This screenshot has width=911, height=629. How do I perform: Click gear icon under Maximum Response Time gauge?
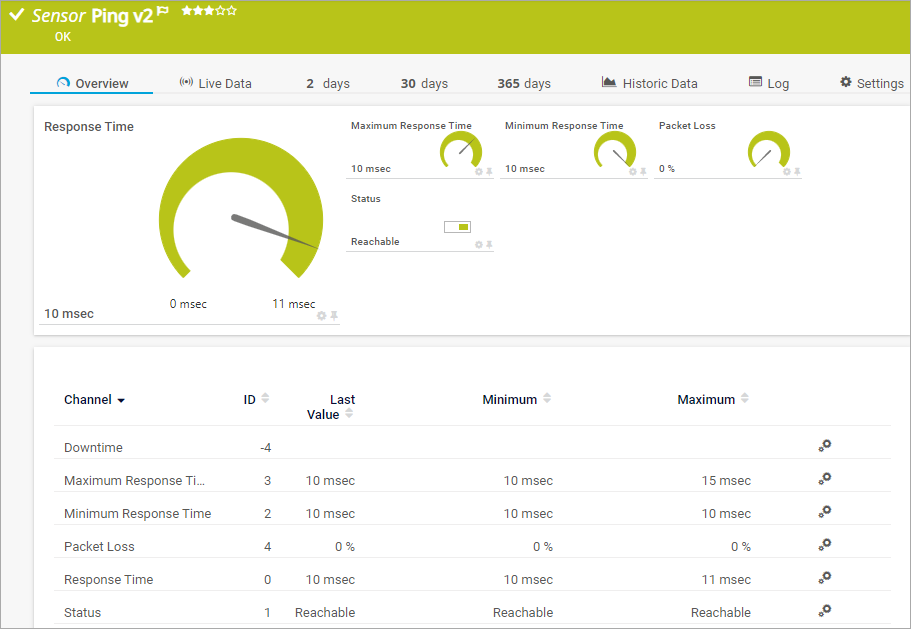tap(478, 172)
